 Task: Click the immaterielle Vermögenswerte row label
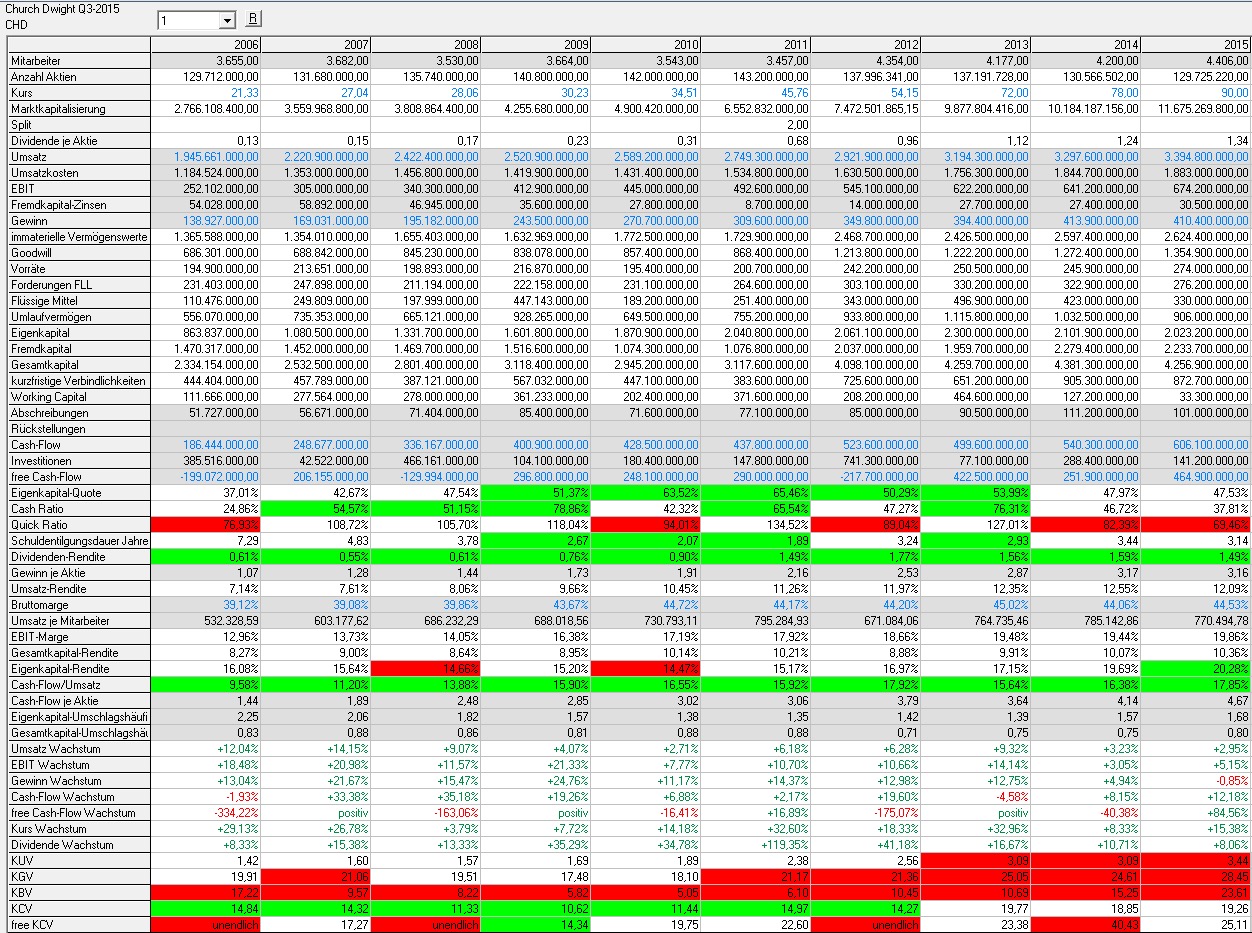79,237
